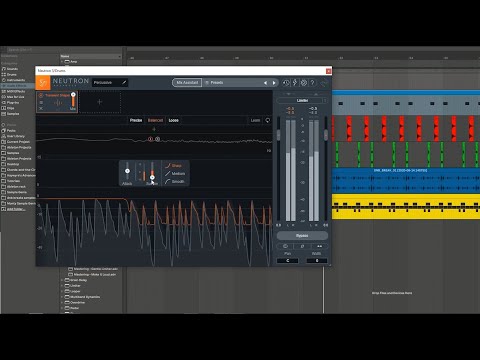Add a new module with plus slot
The height and width of the screenshot is (360, 480).
pos(100,102)
